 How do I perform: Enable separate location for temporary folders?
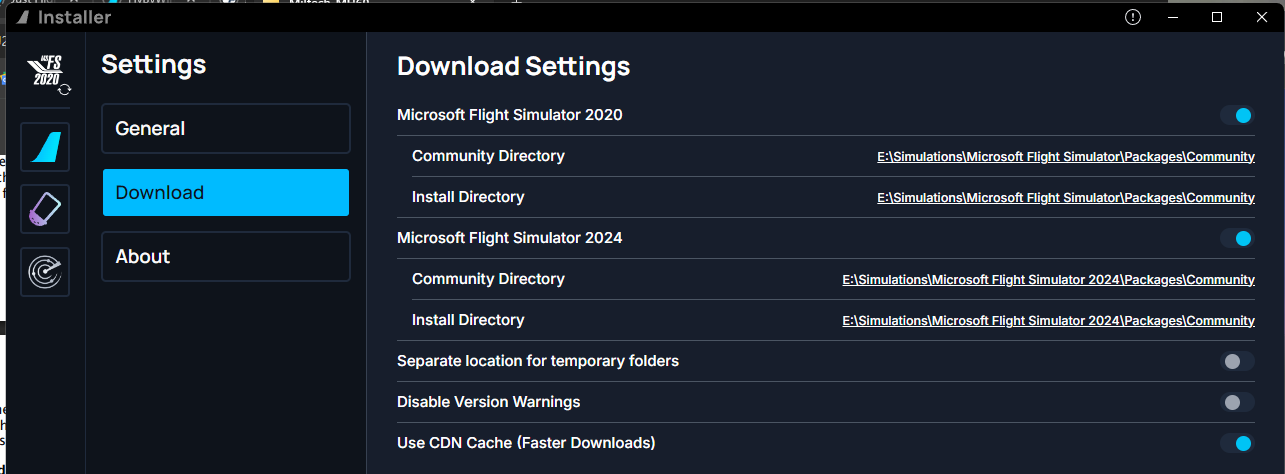tap(1237, 361)
